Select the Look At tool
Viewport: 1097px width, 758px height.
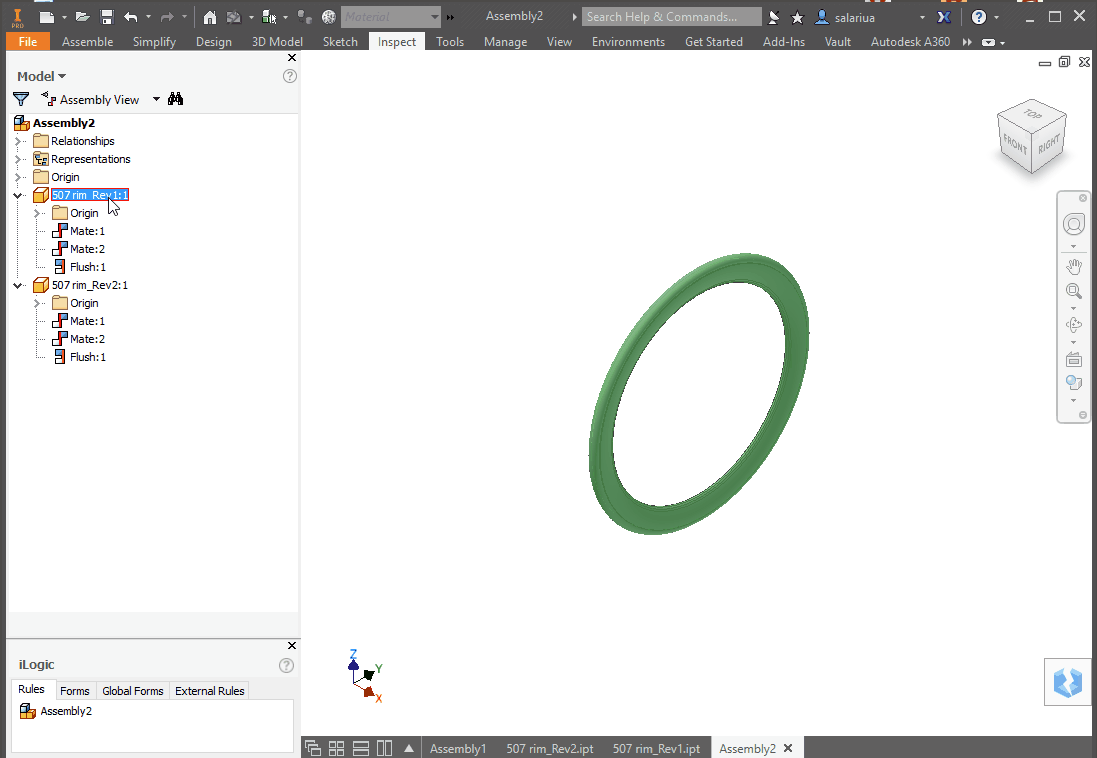(x=1073, y=358)
